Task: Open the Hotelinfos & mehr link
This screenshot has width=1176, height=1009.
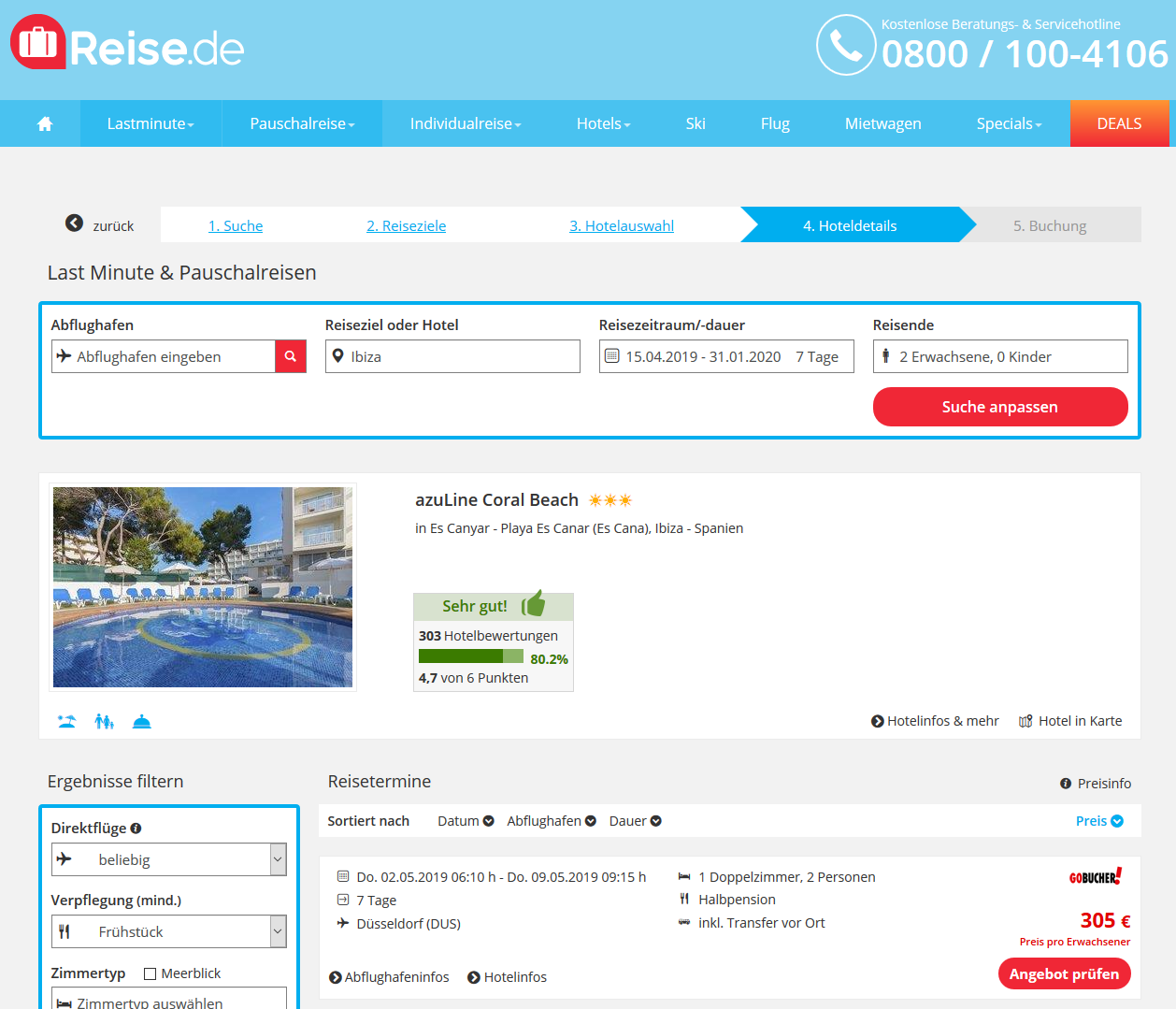Action: coord(943,721)
